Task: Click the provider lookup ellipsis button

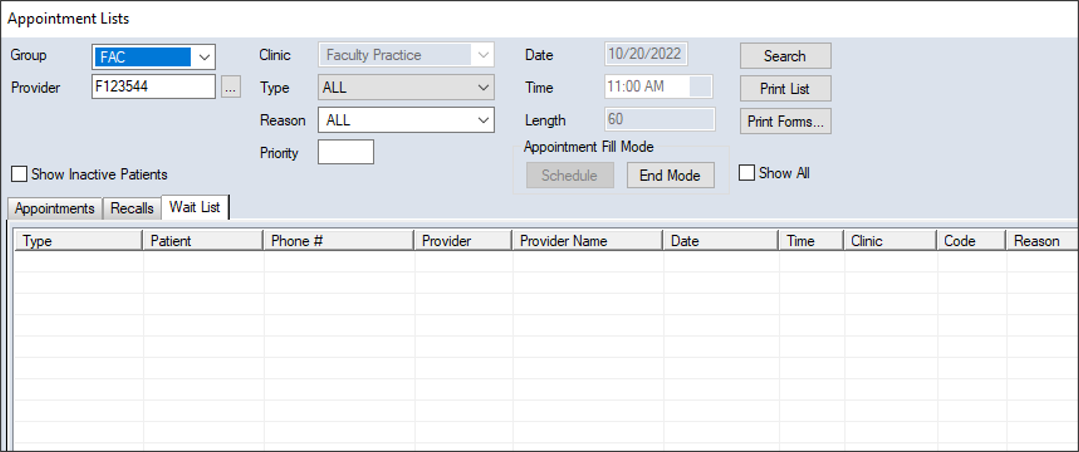Action: click(231, 88)
